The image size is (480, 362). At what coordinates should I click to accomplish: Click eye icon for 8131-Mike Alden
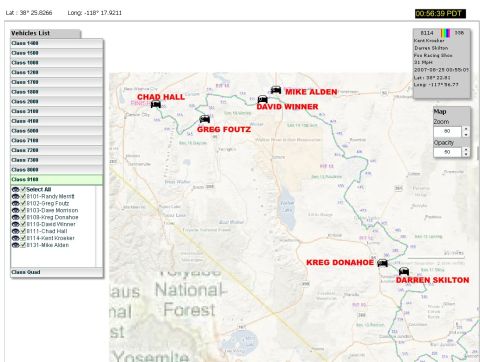[x=15, y=245]
